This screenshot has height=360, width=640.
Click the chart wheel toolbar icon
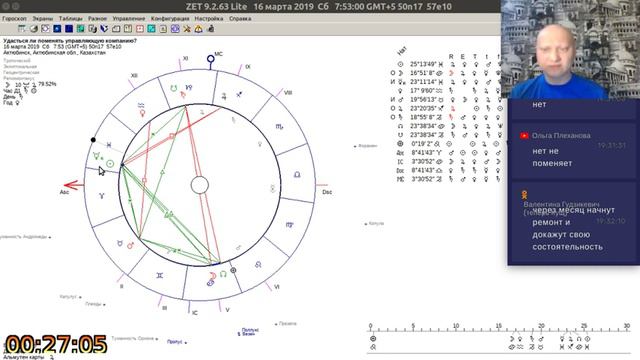coord(45,29)
